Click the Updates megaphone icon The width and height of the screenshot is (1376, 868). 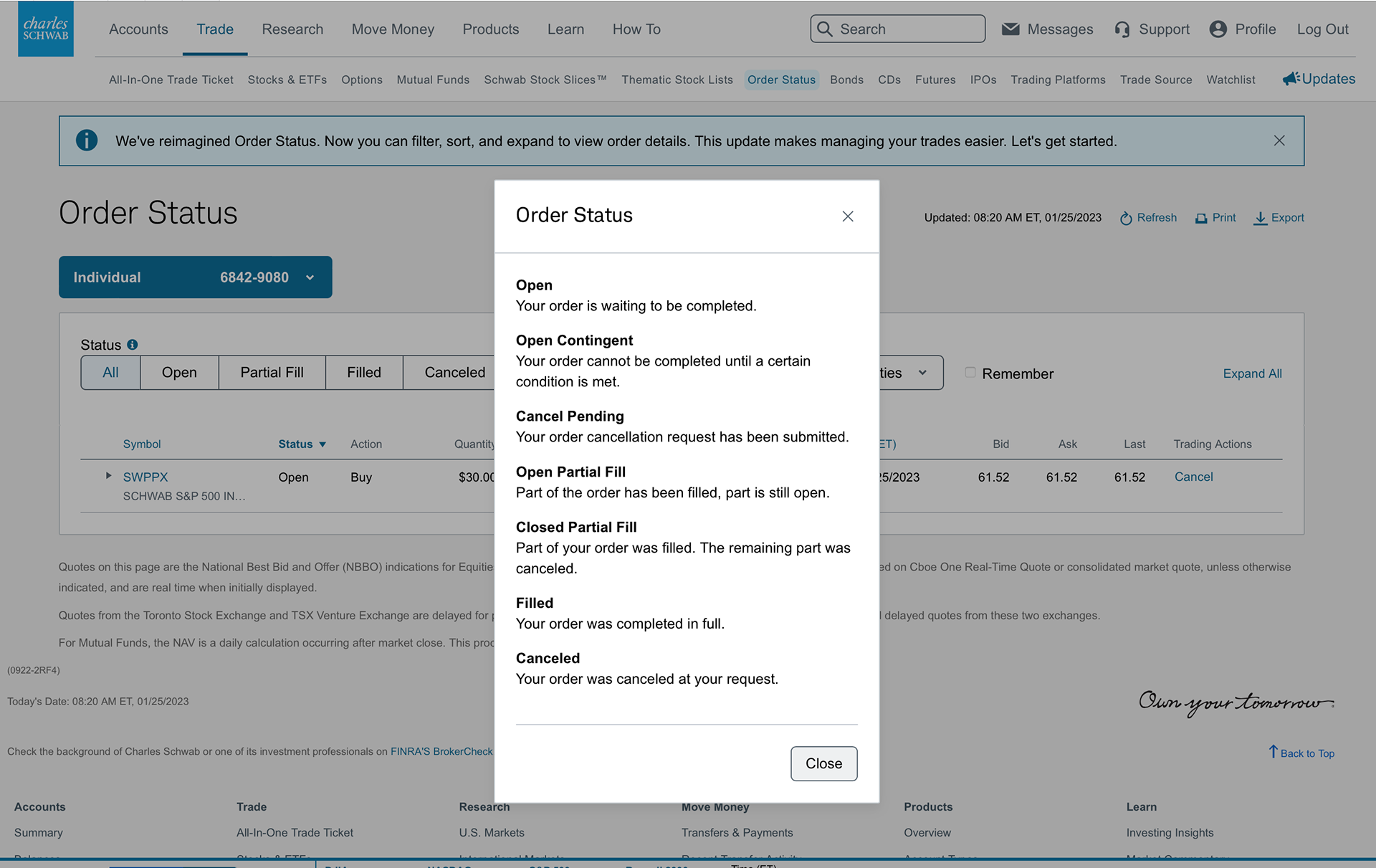coord(1291,78)
